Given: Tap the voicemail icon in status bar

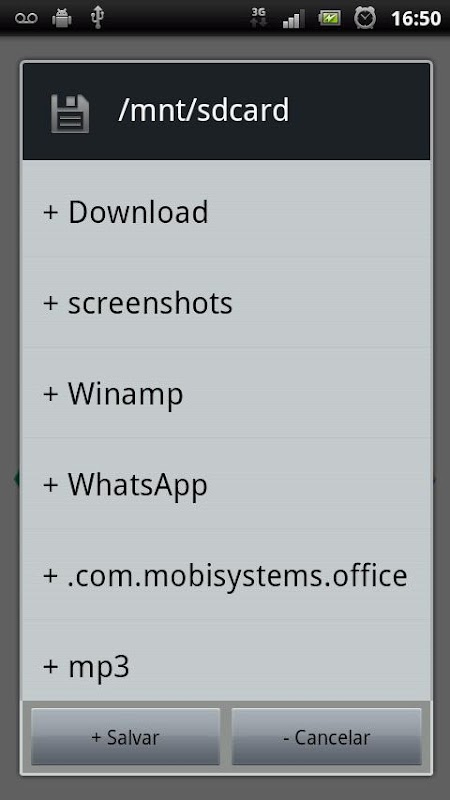Looking at the screenshot, I should tap(26, 18).
